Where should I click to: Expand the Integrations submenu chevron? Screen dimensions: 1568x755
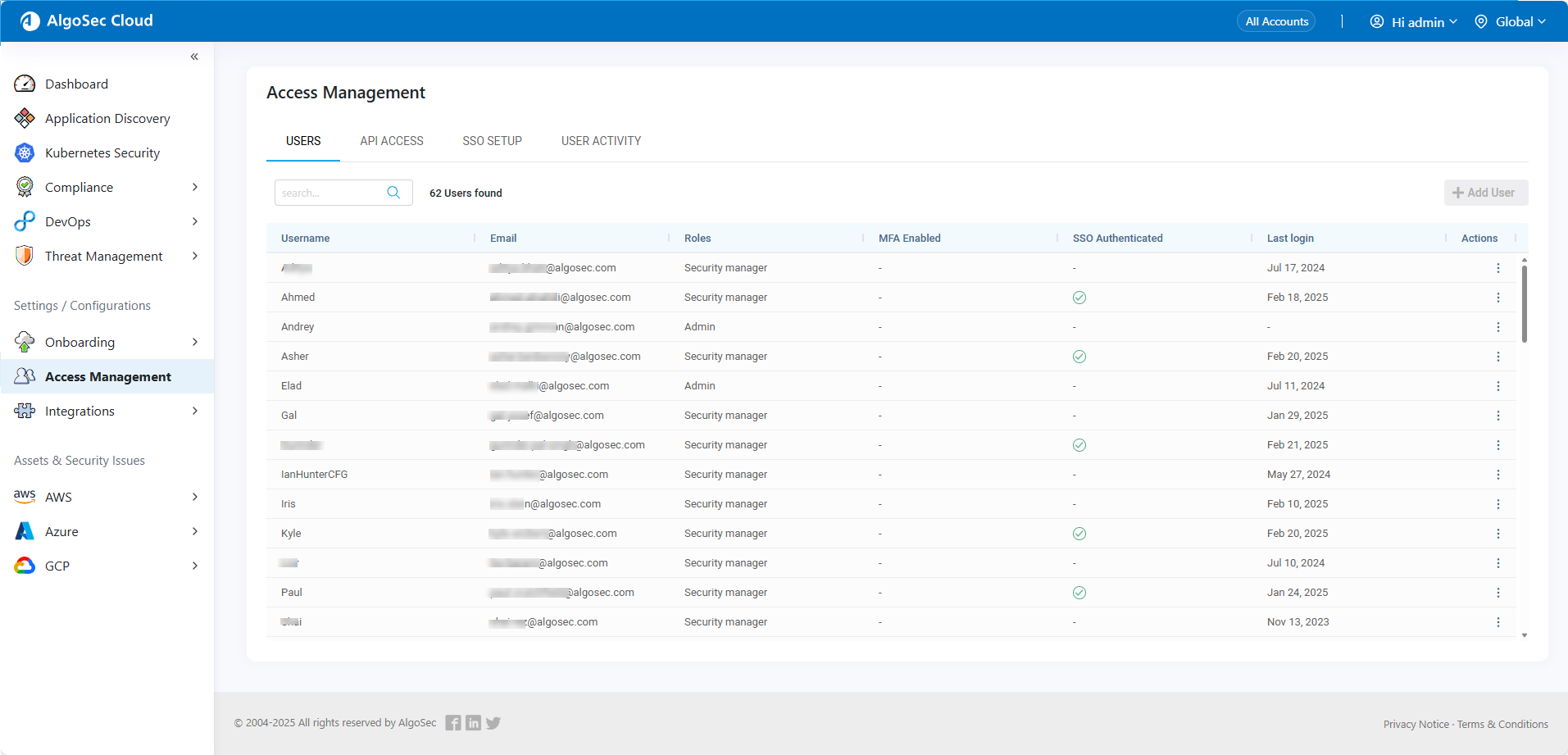click(195, 411)
